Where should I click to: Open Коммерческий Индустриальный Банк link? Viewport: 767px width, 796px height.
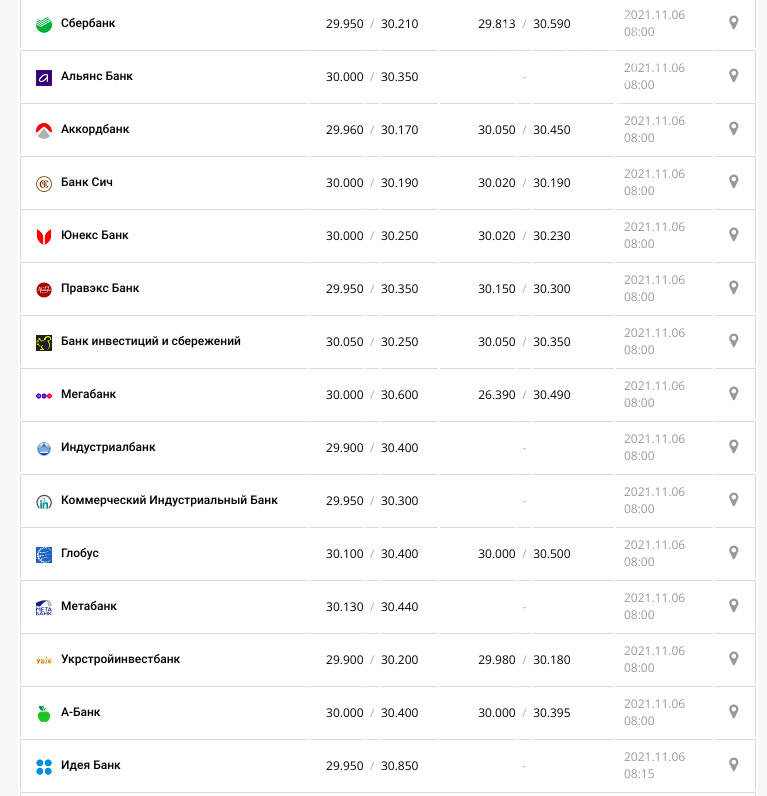click(x=170, y=500)
